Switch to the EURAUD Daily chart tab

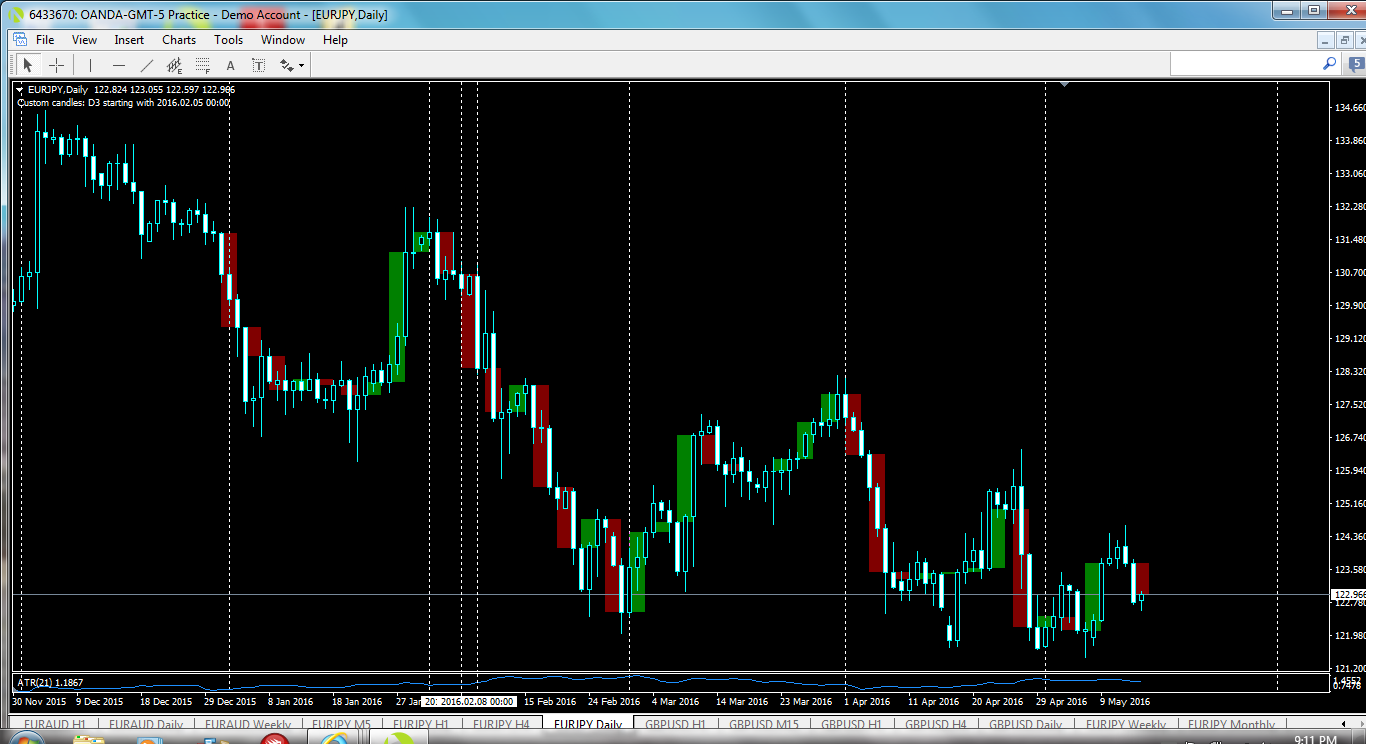point(145,725)
